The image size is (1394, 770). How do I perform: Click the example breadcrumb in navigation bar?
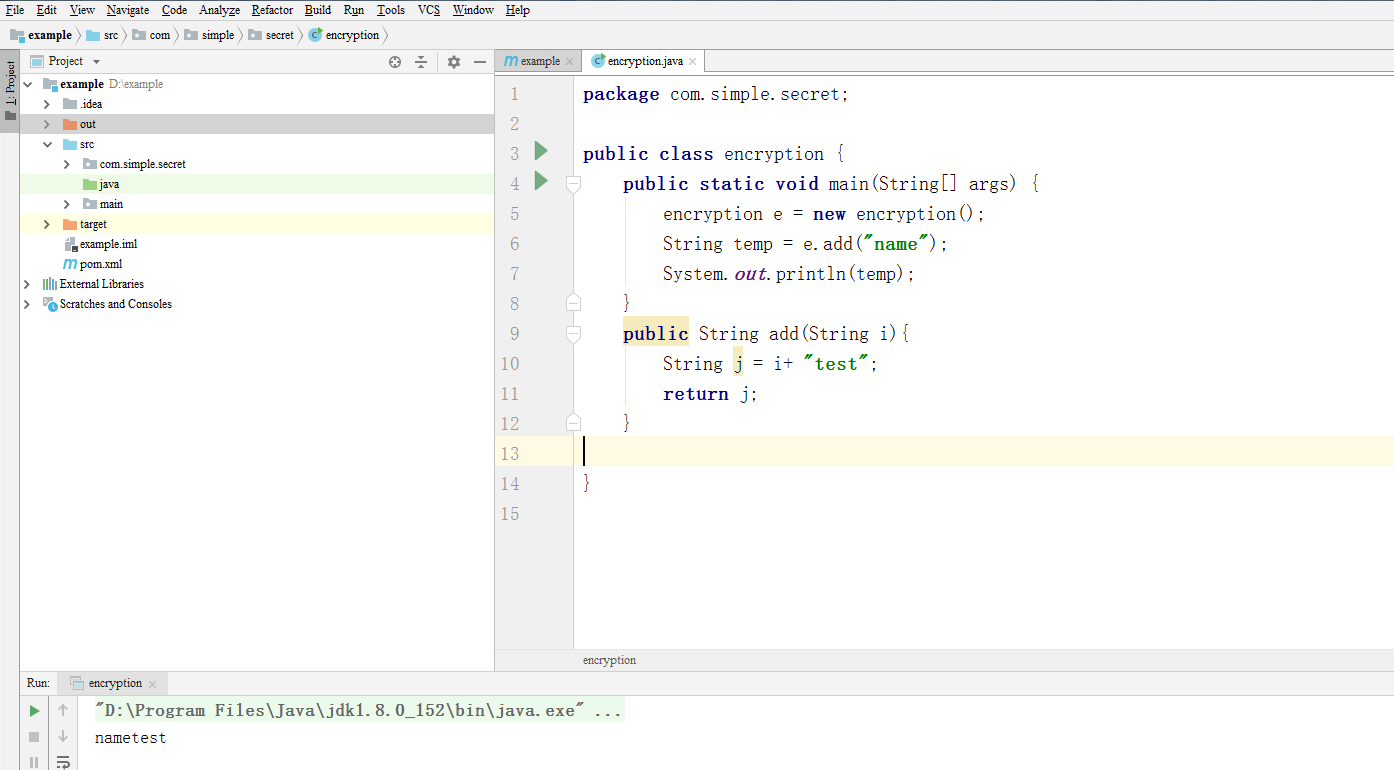pyautogui.click(x=41, y=35)
